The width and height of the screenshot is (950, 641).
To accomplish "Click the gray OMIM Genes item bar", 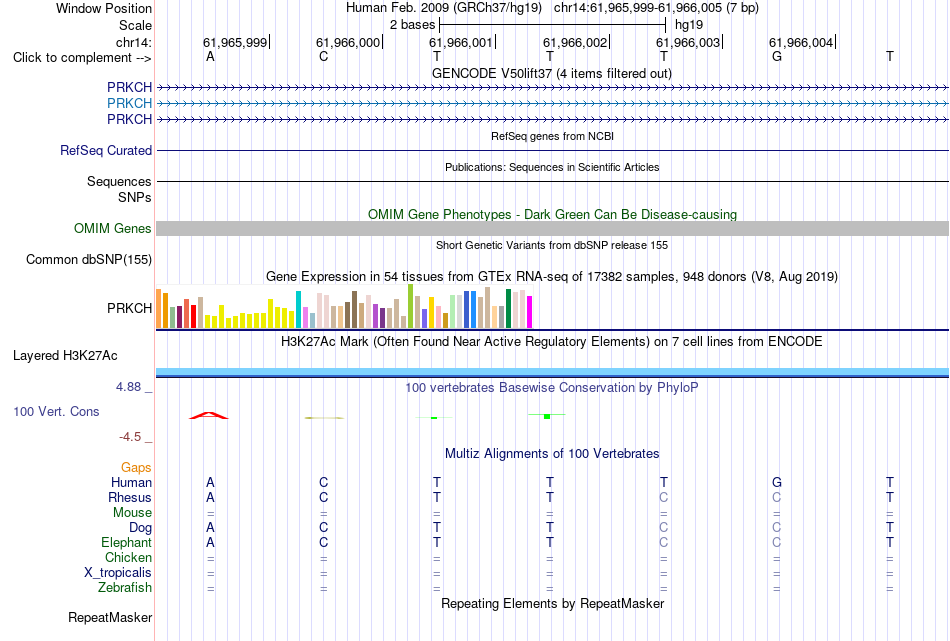I will [x=552, y=228].
